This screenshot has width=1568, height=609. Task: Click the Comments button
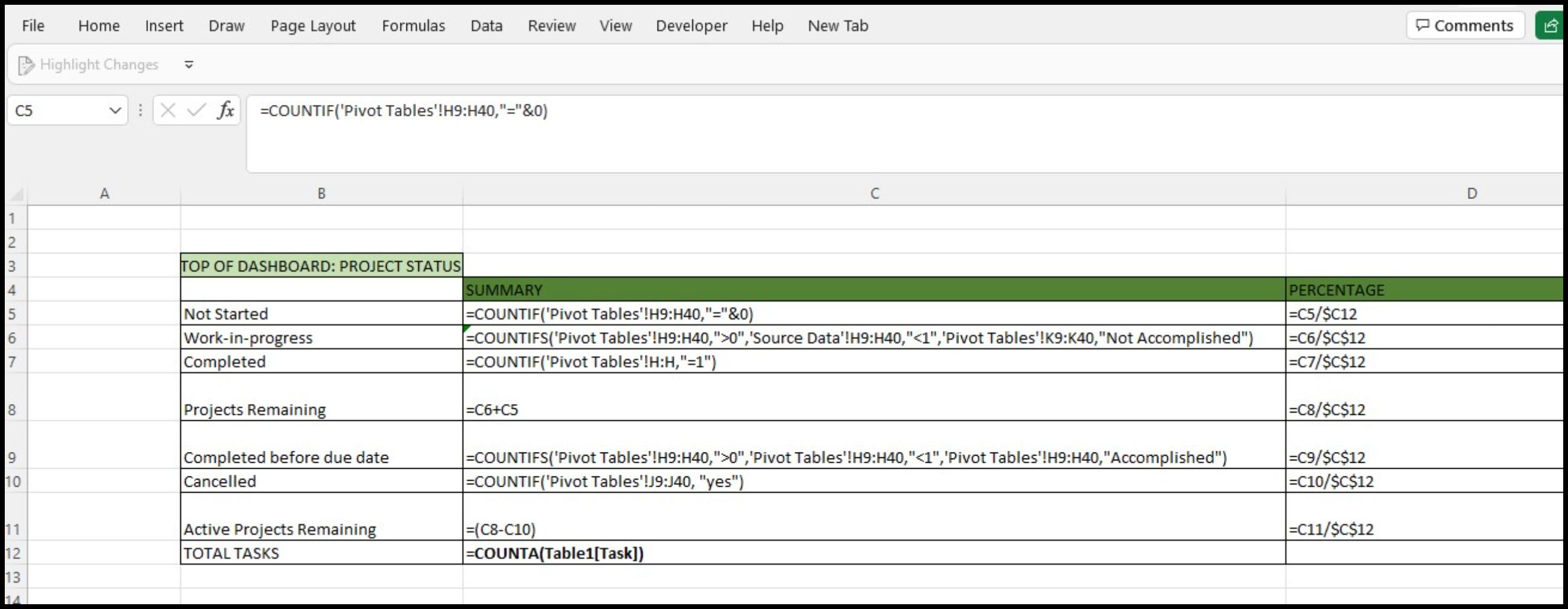(x=1464, y=26)
